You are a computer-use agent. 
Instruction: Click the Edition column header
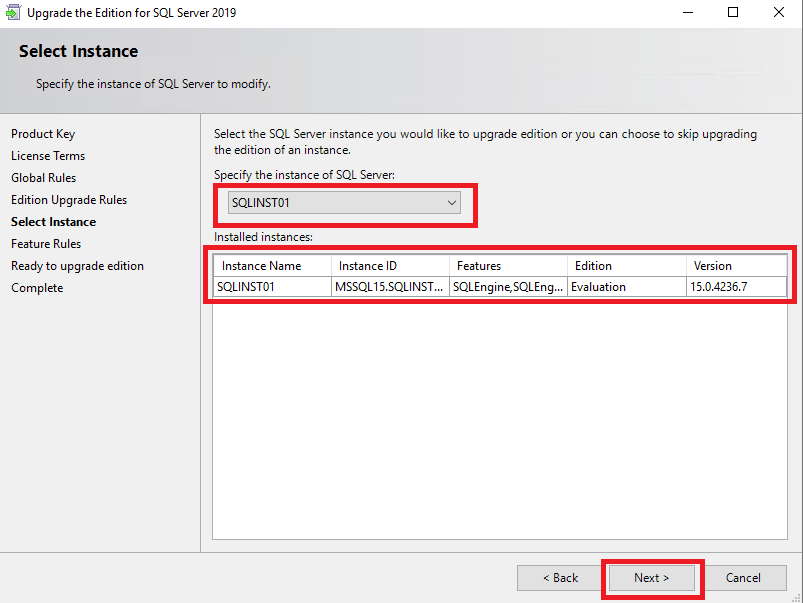click(627, 266)
